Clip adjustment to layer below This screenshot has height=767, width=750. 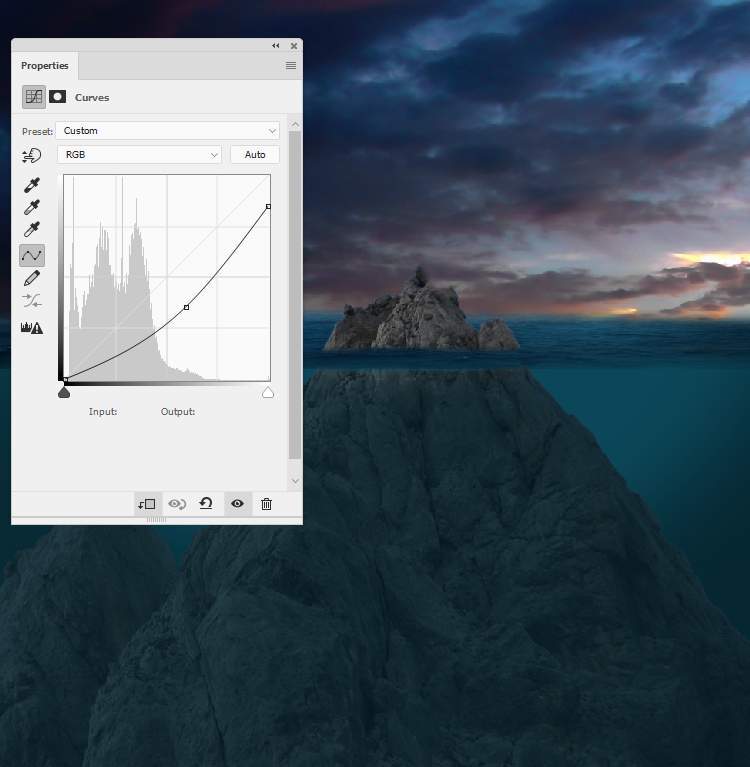point(147,504)
